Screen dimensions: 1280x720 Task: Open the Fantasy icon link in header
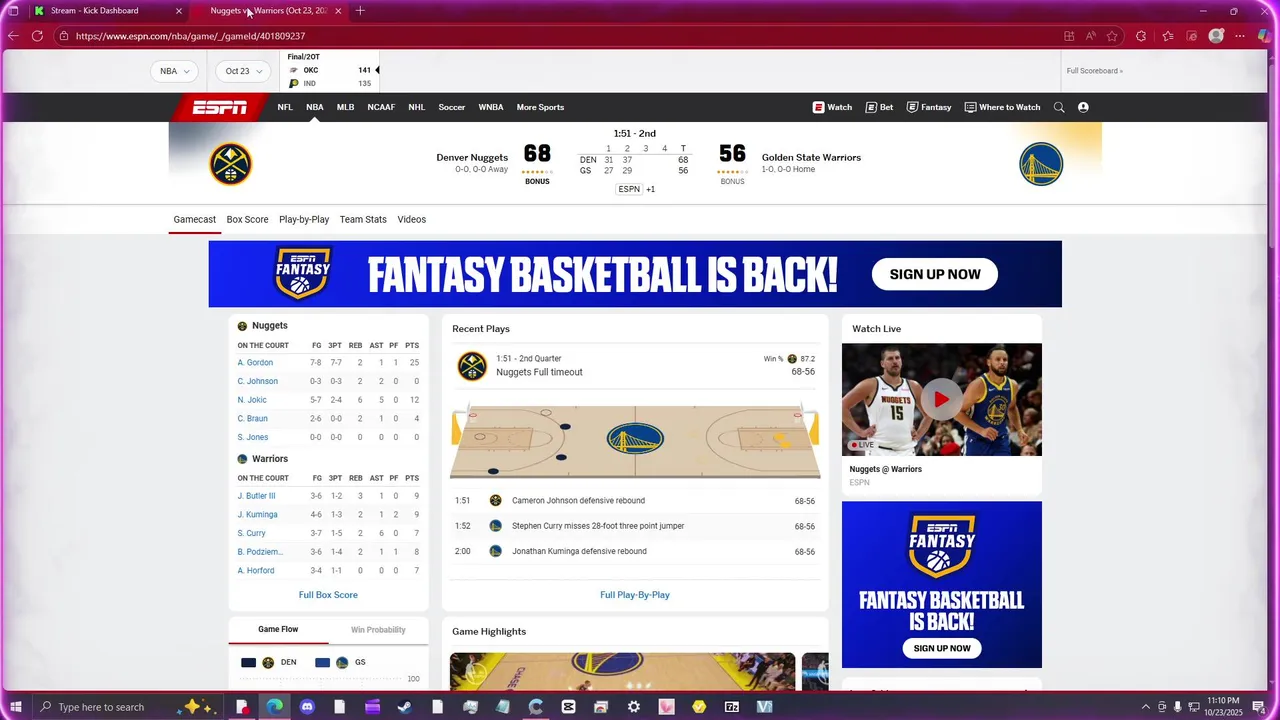pos(929,107)
